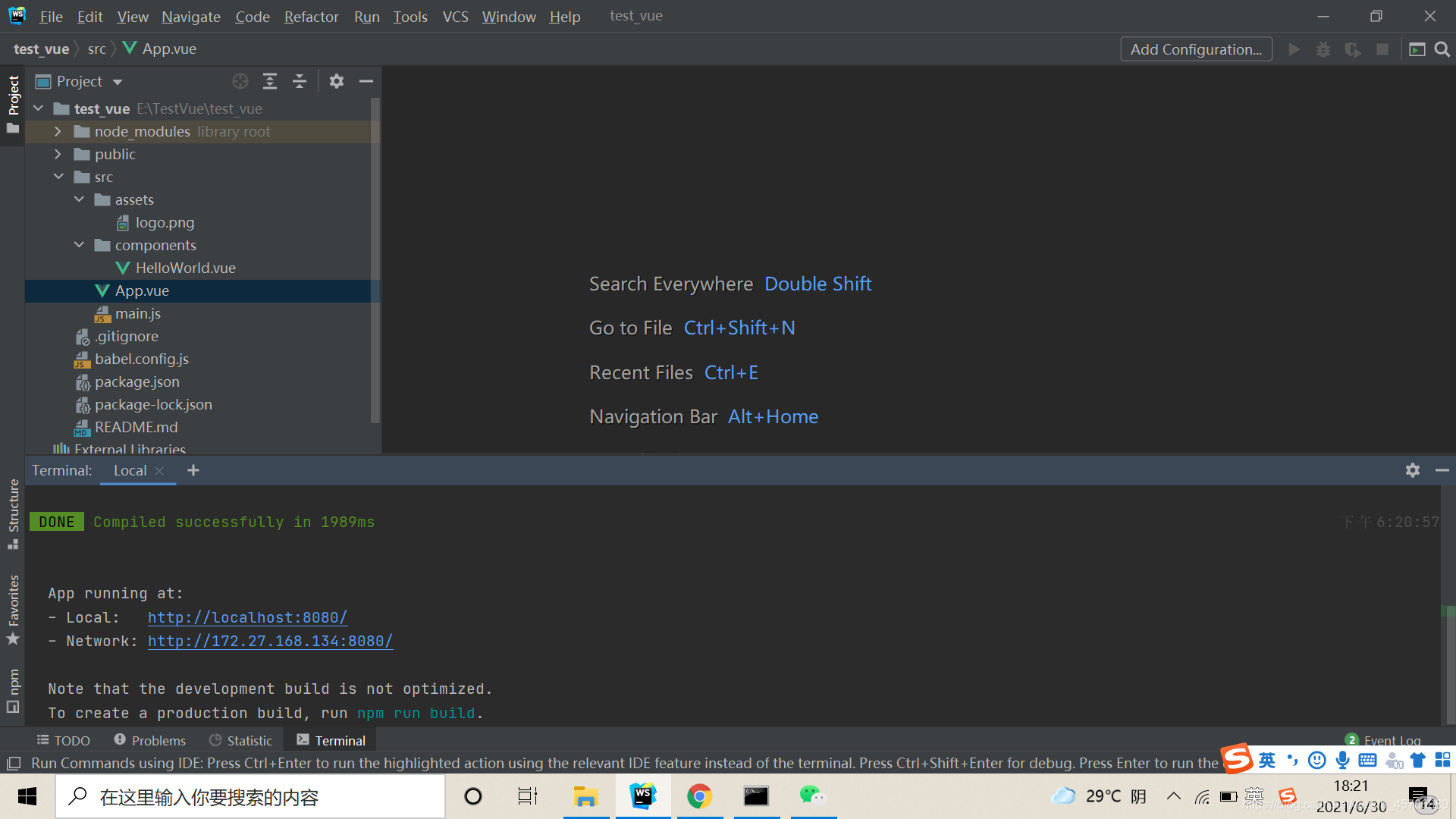Viewport: 1456px width, 819px height.
Task: Open WeChat from the taskbar
Action: pyautogui.click(x=812, y=795)
